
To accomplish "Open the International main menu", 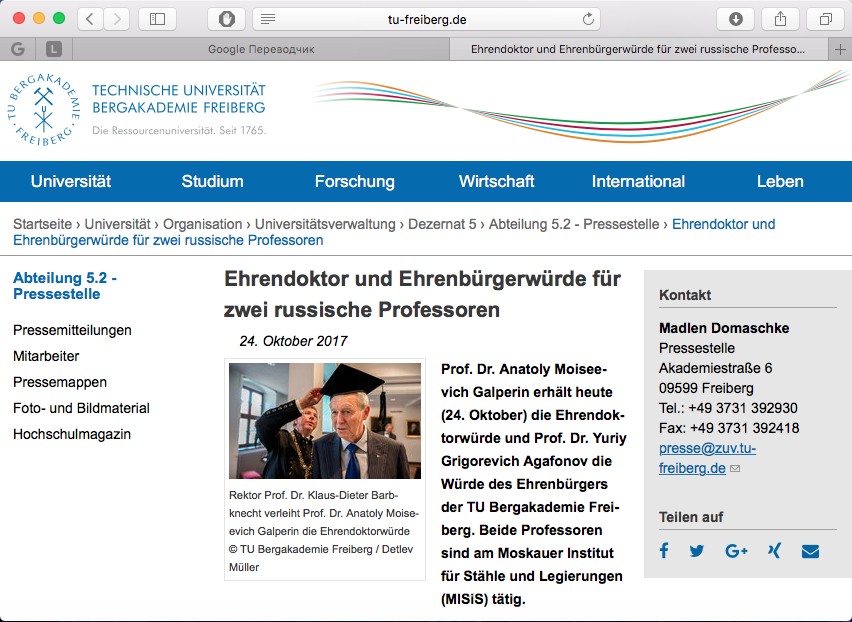I will click(638, 181).
